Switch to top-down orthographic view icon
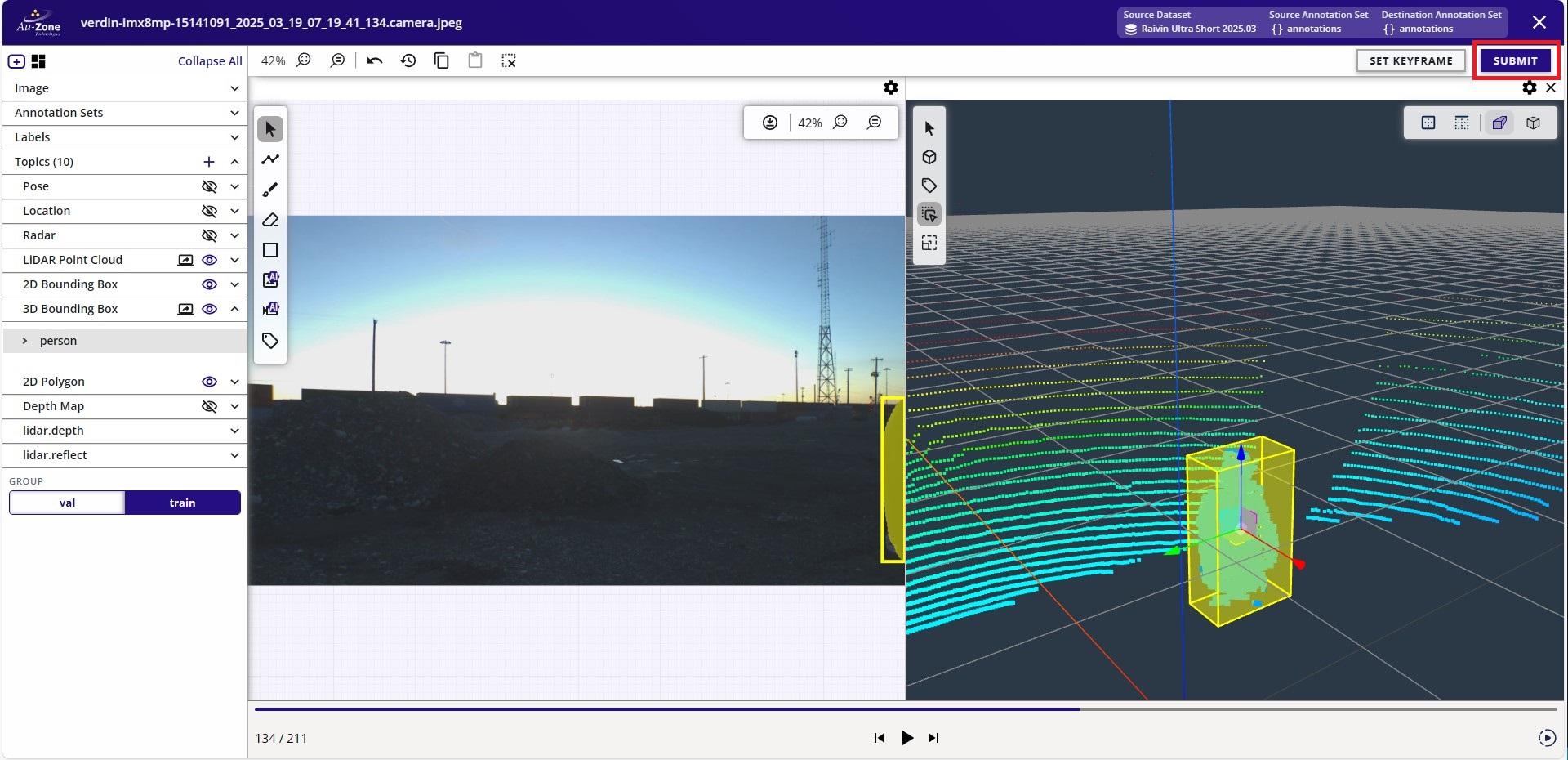The height and width of the screenshot is (760, 1568). pyautogui.click(x=1428, y=123)
